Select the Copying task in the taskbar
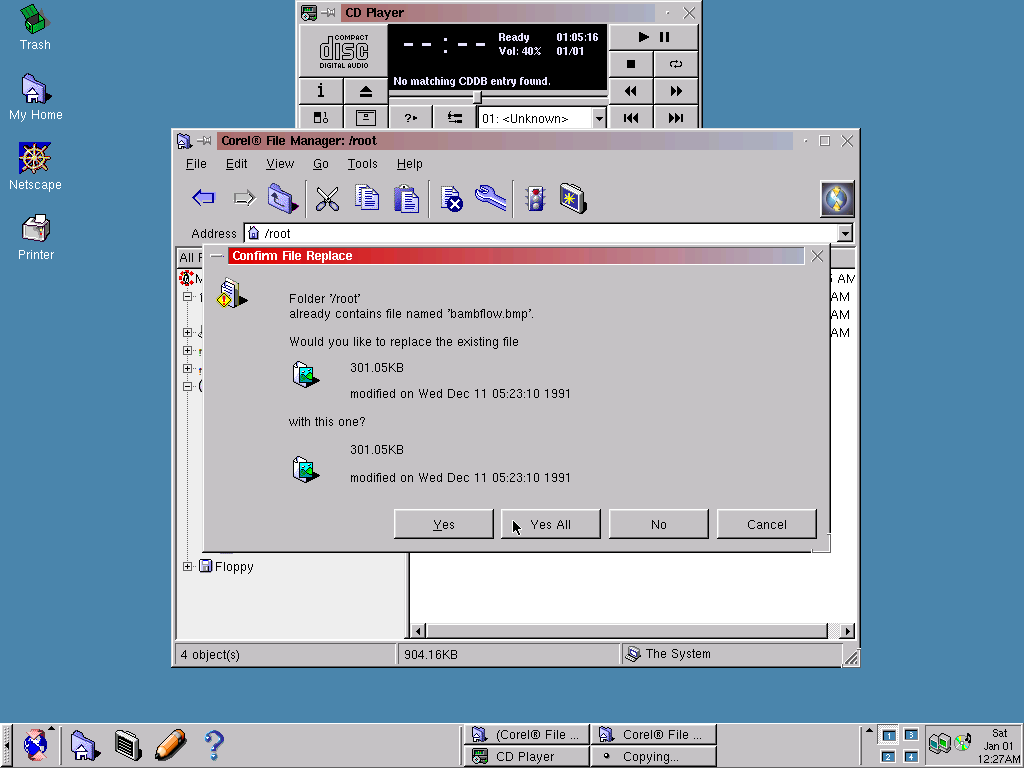Screen dimensions: 1024x768 click(x=652, y=757)
